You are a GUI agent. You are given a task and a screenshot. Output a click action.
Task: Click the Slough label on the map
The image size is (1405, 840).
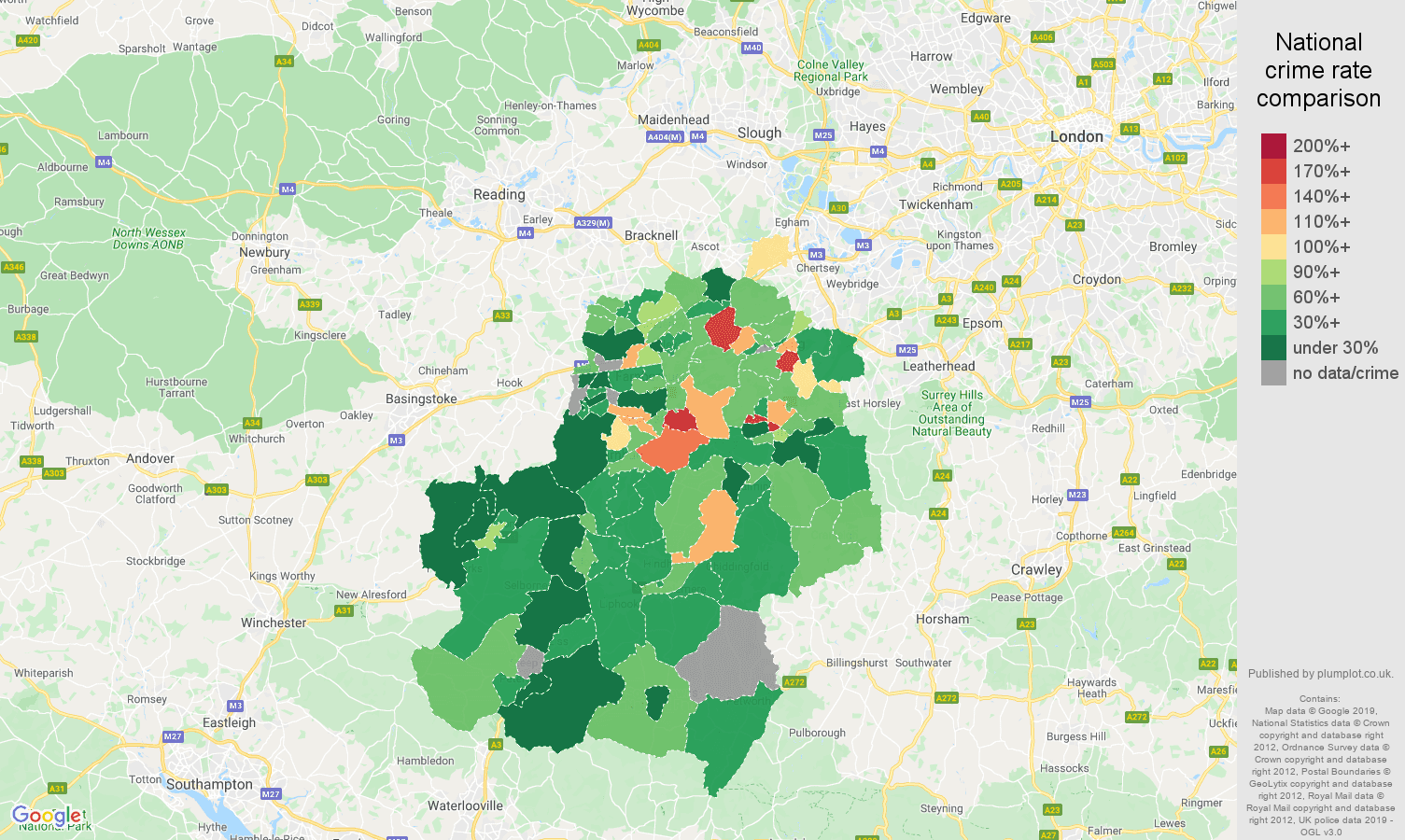pyautogui.click(x=760, y=133)
